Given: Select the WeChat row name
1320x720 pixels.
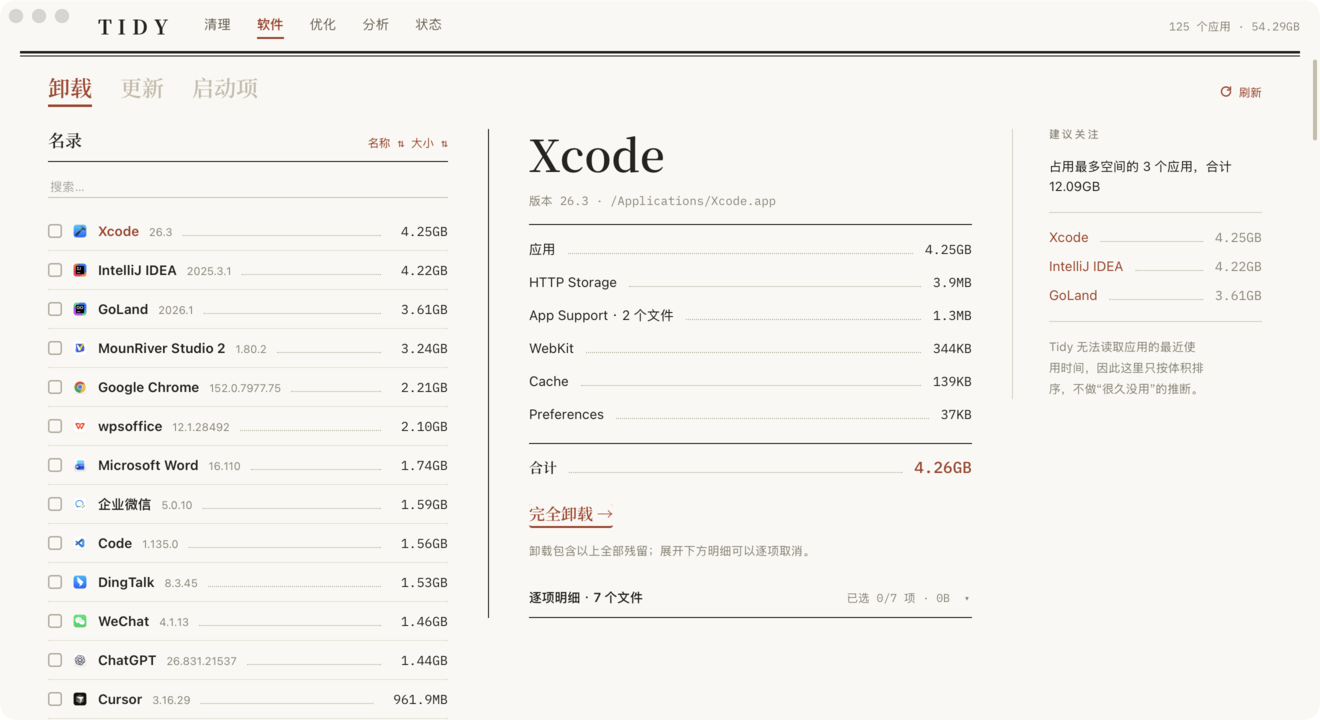Looking at the screenshot, I should click(x=123, y=621).
